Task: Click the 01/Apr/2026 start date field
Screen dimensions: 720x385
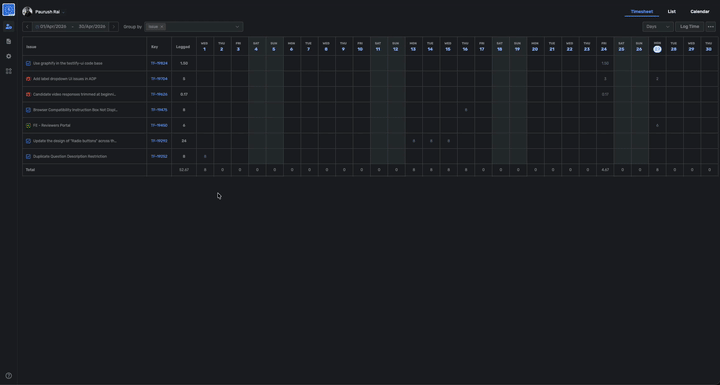Action: click(53, 27)
